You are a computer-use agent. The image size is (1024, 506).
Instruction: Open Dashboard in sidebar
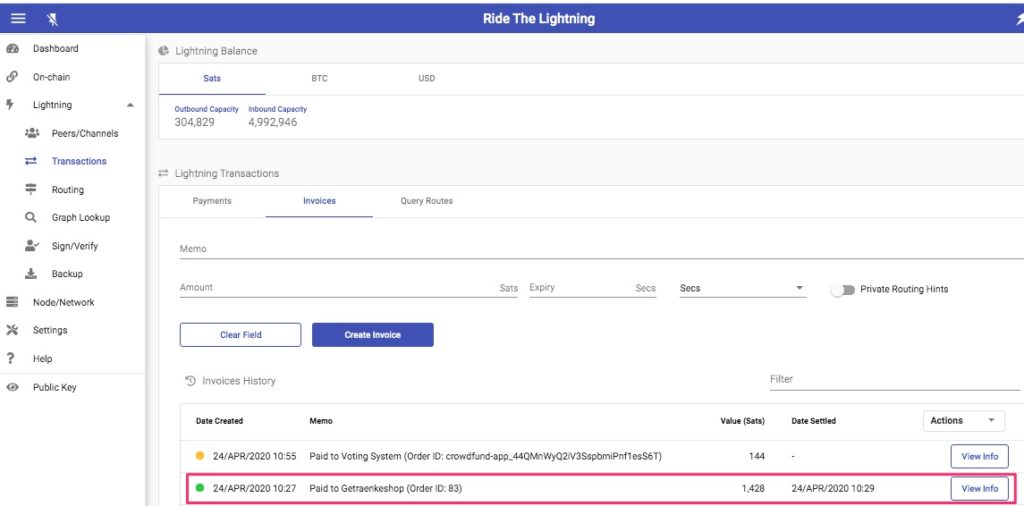56,49
